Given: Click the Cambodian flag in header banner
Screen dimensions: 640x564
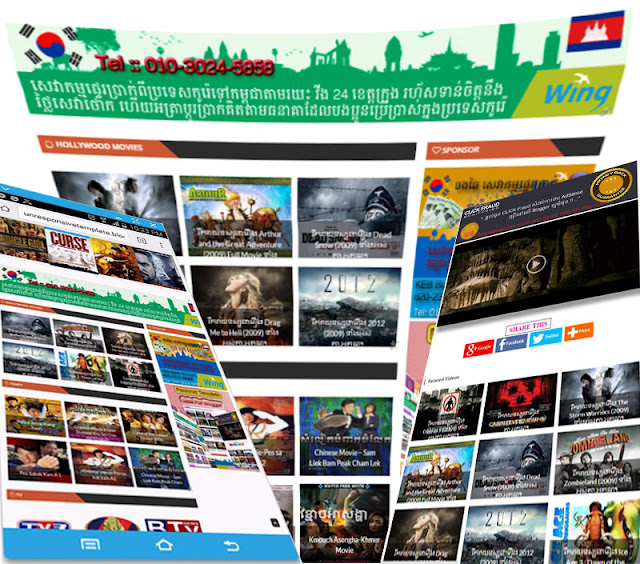Looking at the screenshot, I should (x=596, y=31).
